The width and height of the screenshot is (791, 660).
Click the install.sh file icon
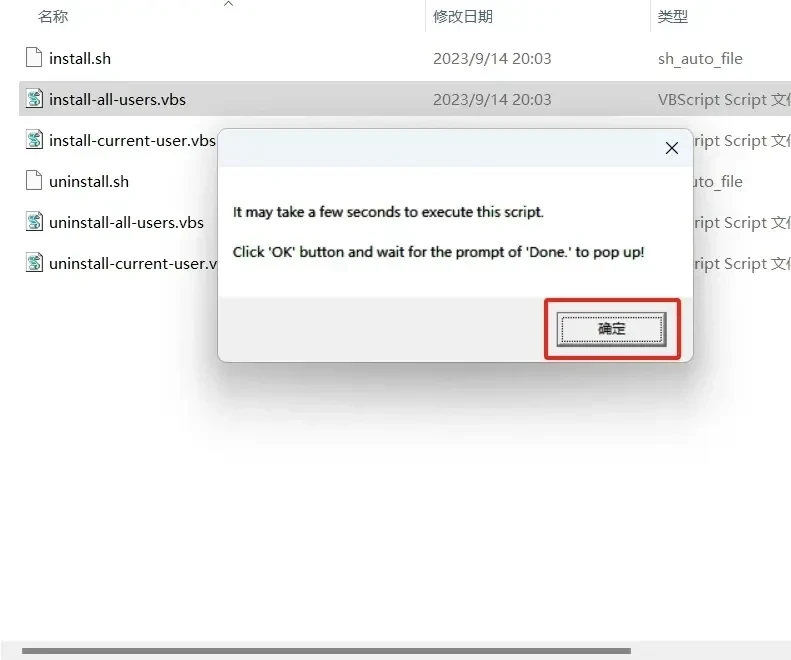34,58
